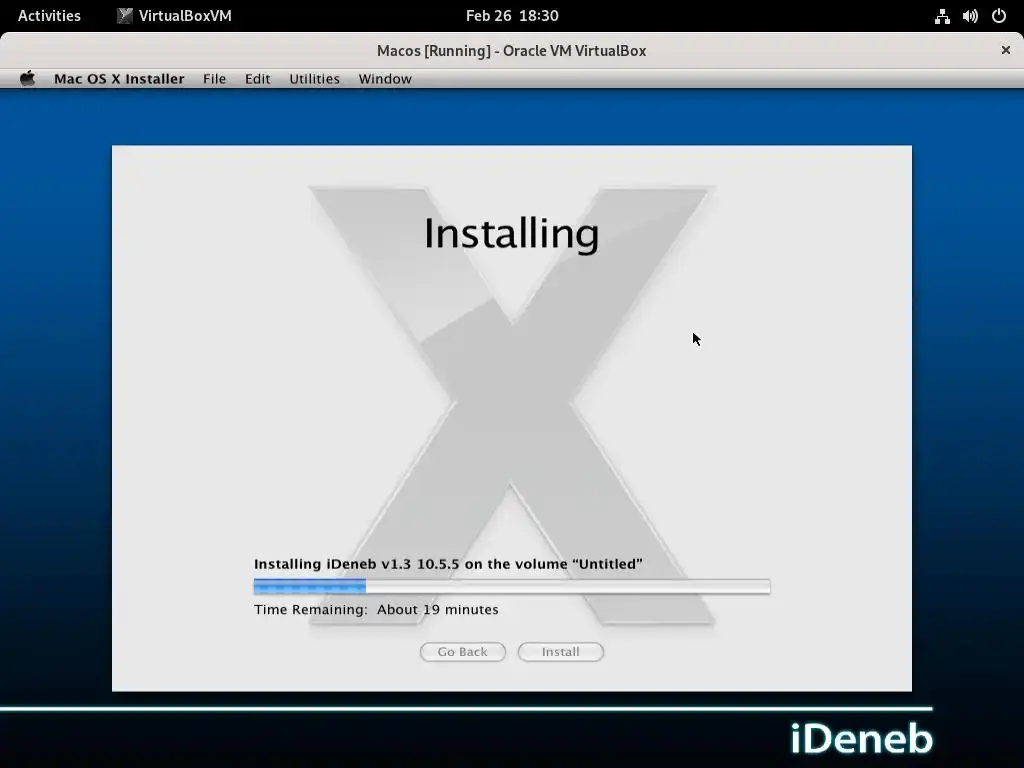Screen dimensions: 1024x768
Task: Open the power menu icon
Action: coord(999,16)
